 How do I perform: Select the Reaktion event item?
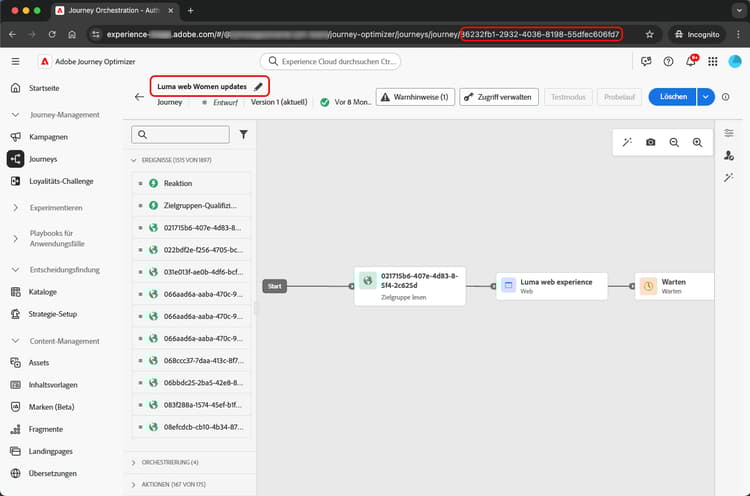click(191, 183)
